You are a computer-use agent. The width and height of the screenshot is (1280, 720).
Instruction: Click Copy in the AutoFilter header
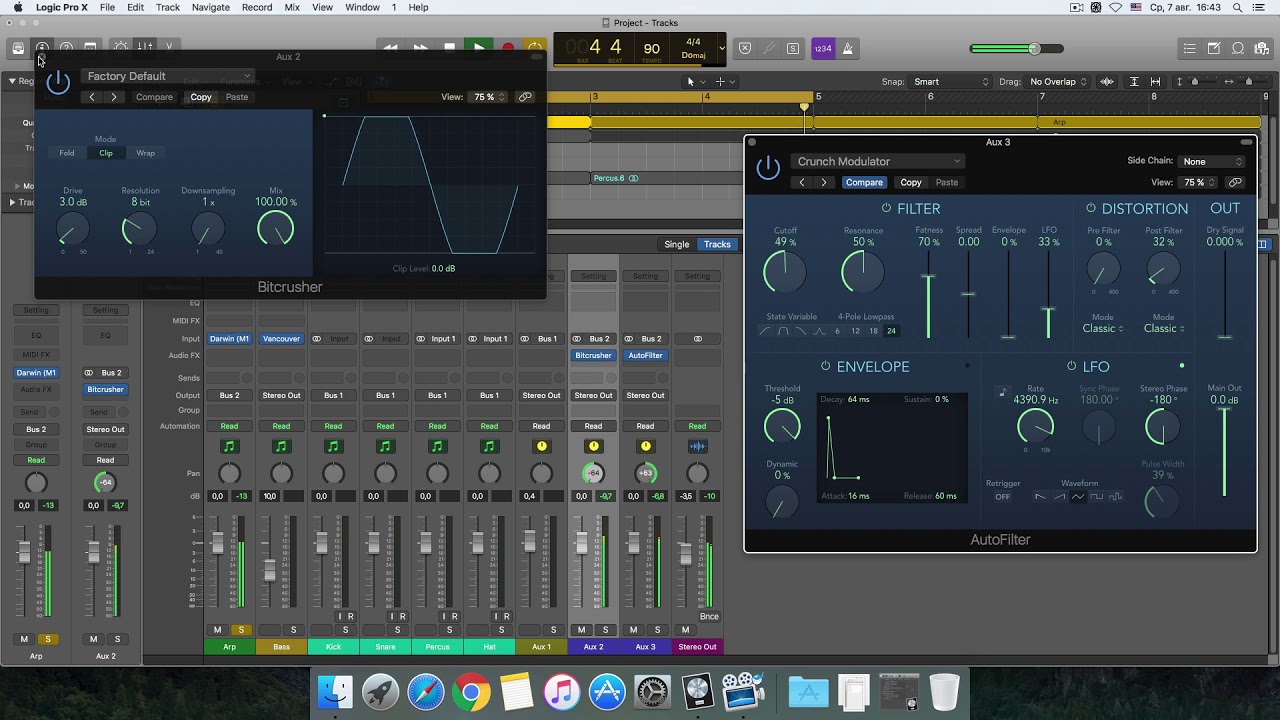point(911,182)
